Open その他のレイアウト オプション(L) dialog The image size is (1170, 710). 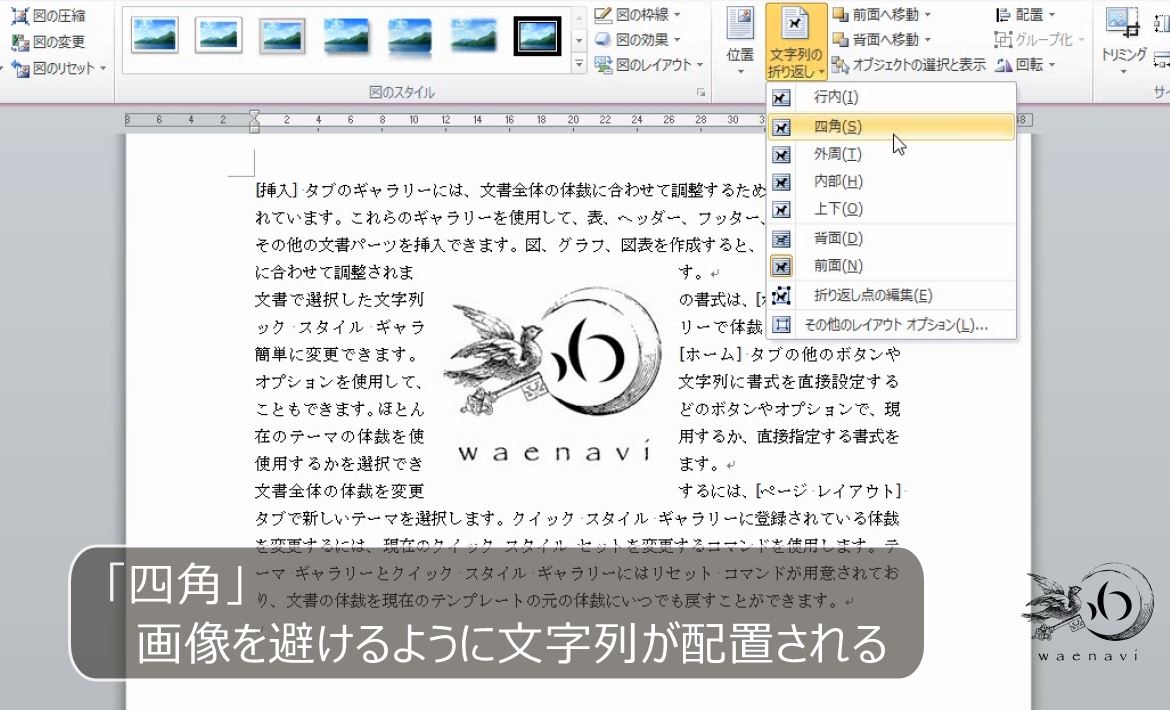coord(892,325)
